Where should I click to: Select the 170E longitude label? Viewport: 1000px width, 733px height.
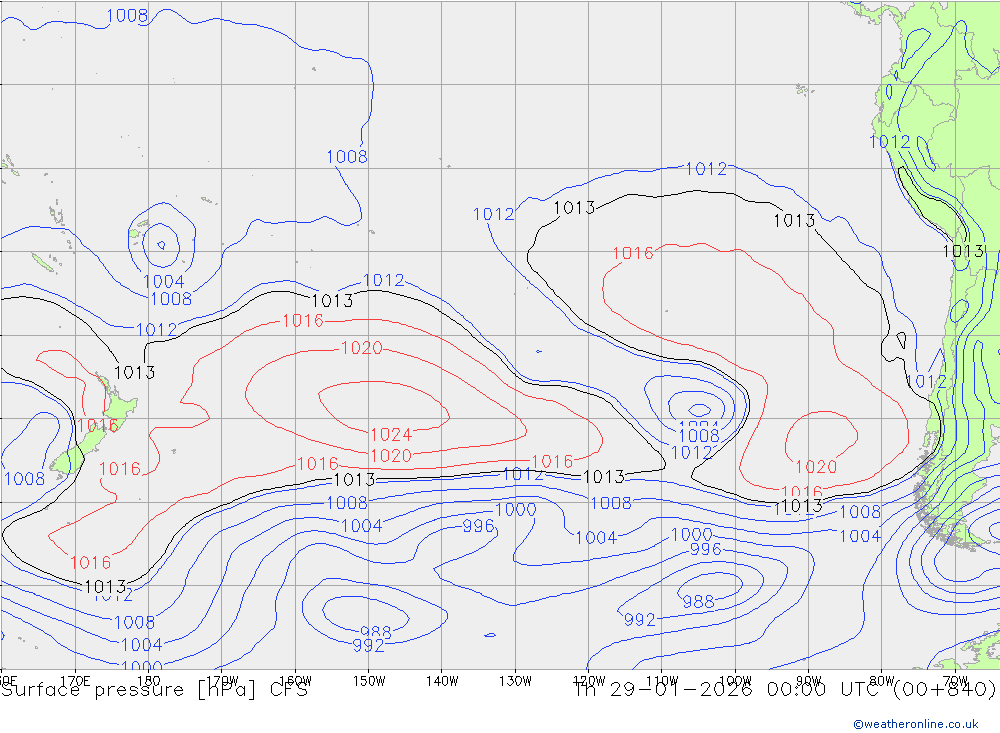[75, 681]
